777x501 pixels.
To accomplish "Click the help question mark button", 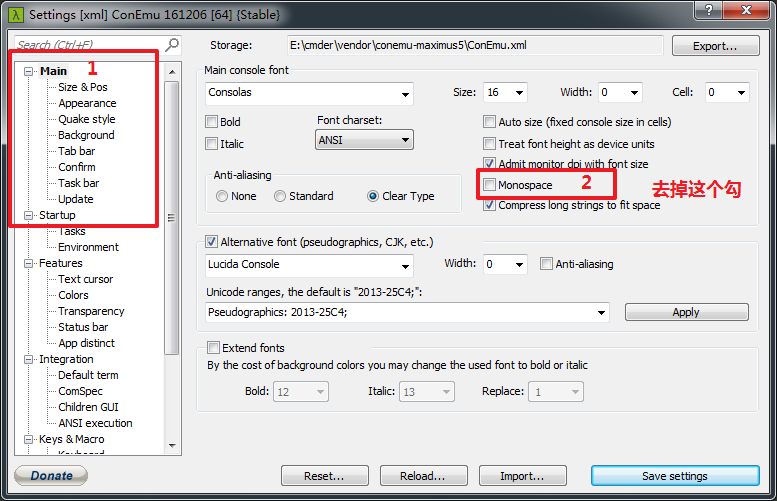I will [x=709, y=9].
